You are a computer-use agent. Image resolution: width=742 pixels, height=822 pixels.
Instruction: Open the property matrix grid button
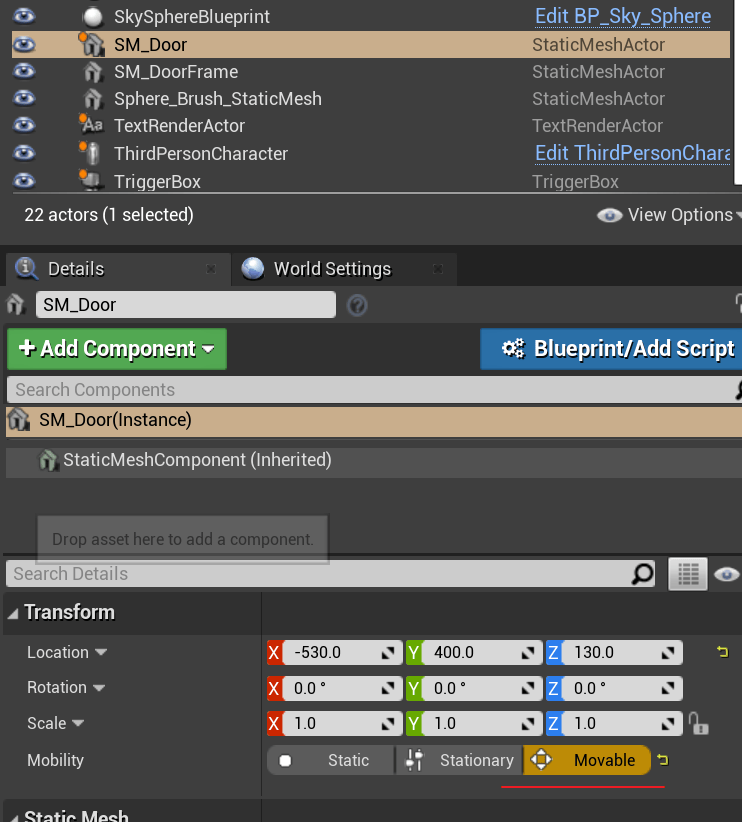point(687,574)
